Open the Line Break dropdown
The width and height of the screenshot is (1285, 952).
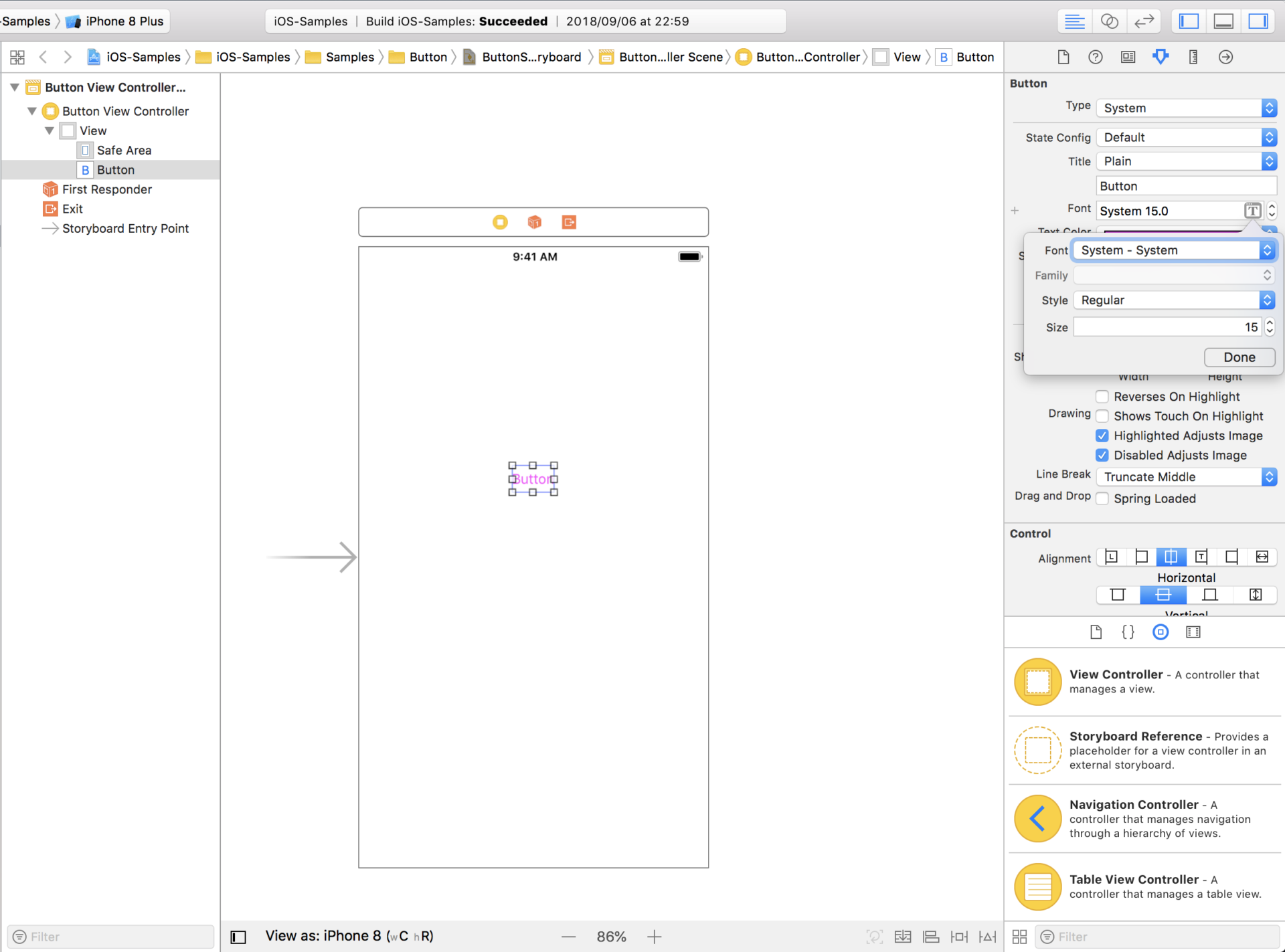point(1187,477)
